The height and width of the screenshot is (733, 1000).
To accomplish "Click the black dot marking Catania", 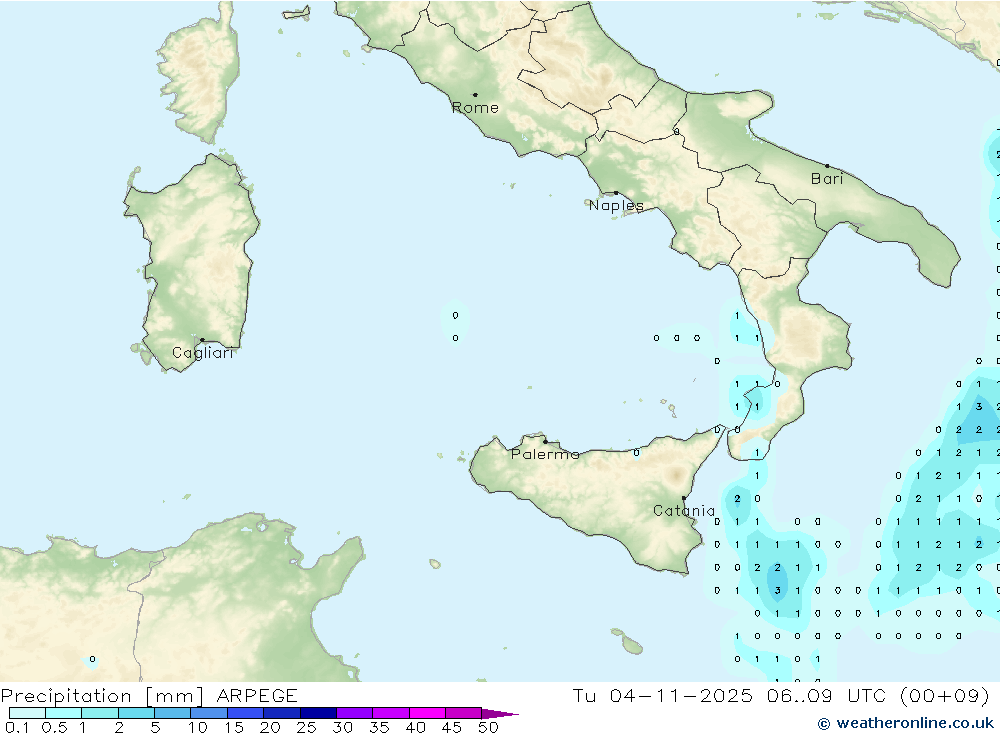I will click(684, 498).
